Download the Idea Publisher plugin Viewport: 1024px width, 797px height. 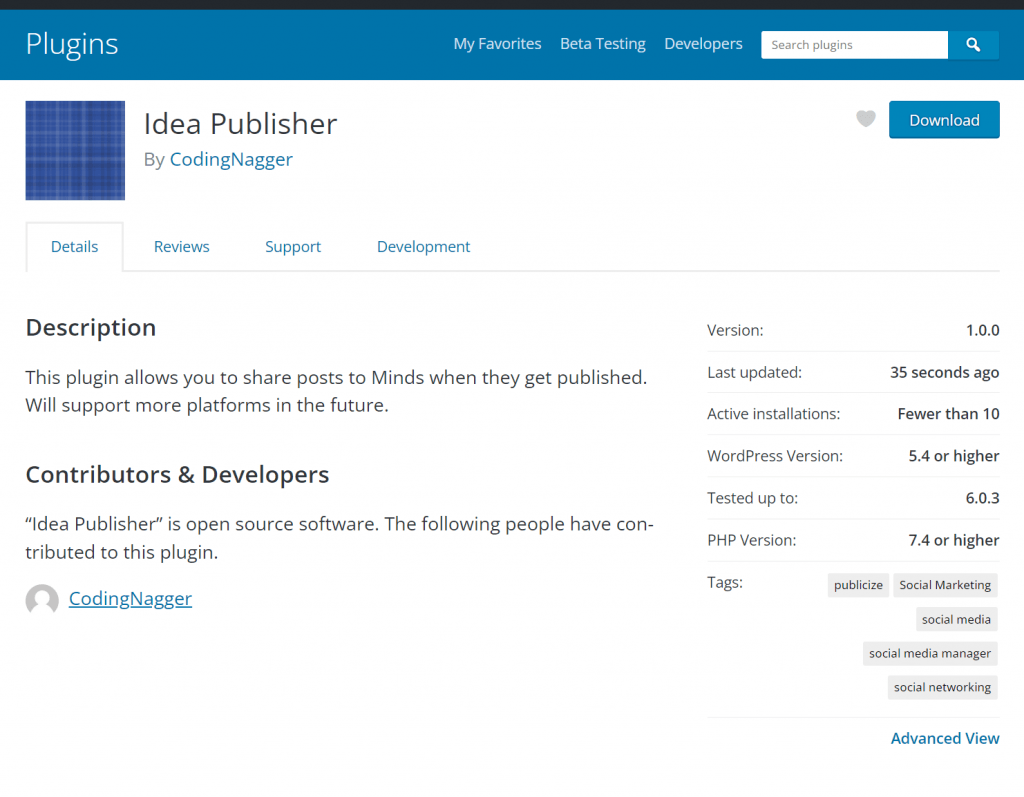[944, 120]
